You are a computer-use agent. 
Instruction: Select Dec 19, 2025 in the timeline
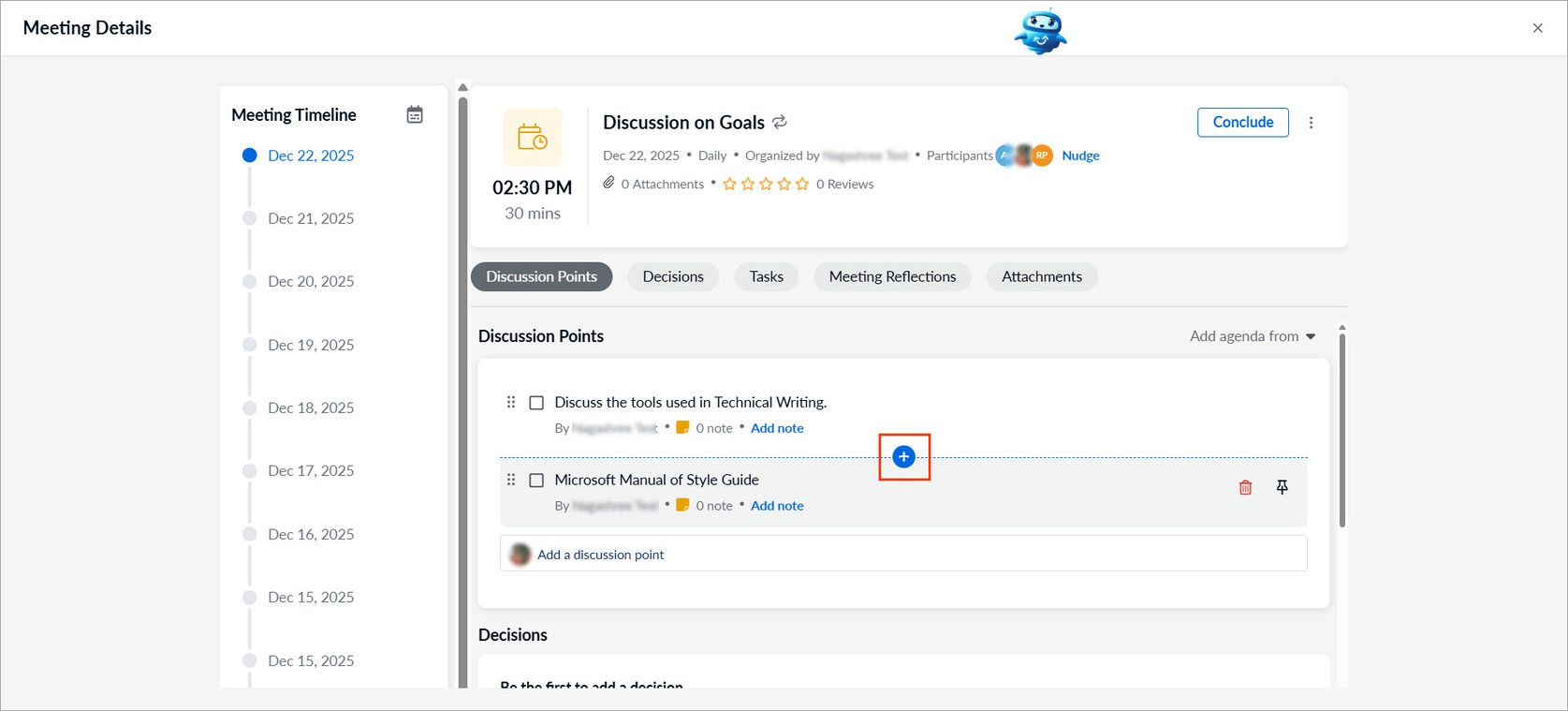click(x=311, y=345)
